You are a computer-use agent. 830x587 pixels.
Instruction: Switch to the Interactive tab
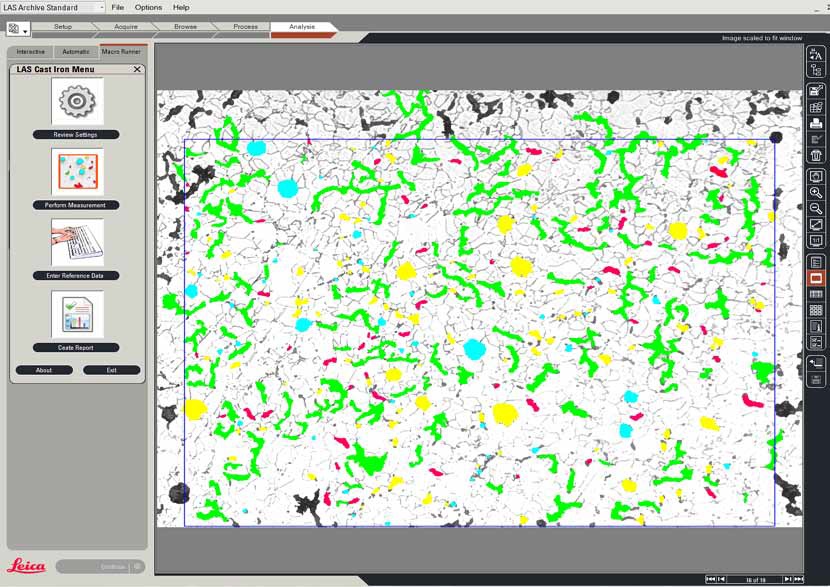[x=30, y=51]
